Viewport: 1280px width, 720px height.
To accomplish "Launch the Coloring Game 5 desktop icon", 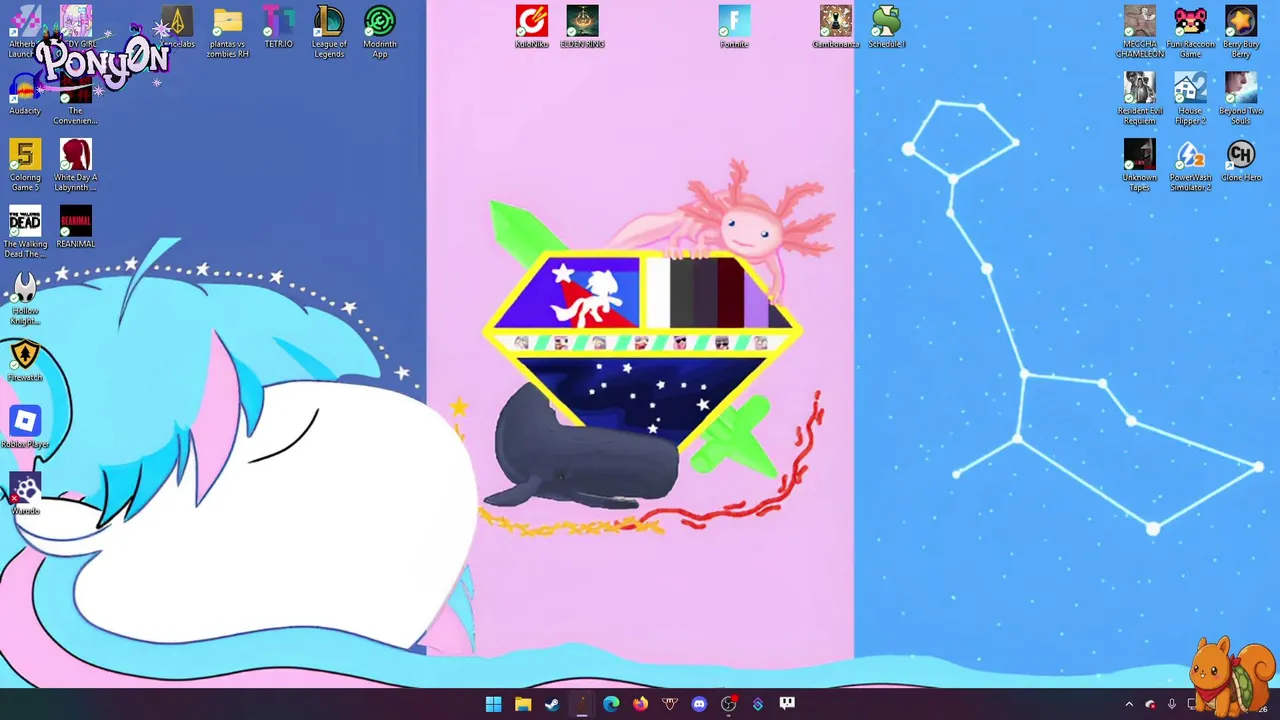I will [x=25, y=165].
